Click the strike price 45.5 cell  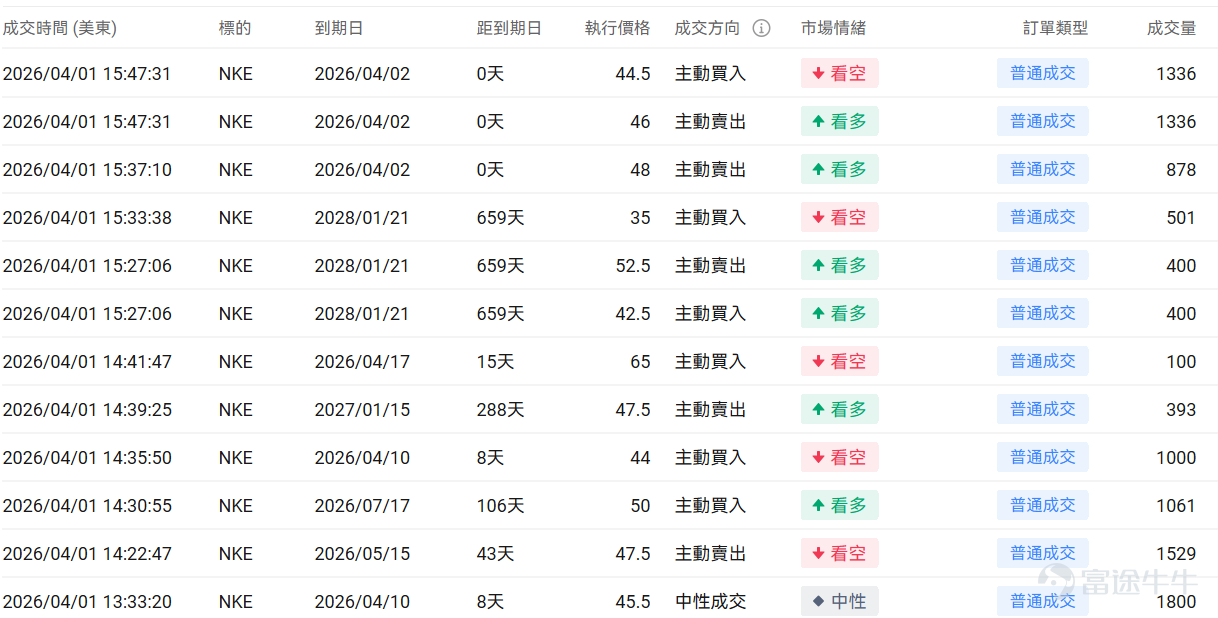click(x=633, y=602)
